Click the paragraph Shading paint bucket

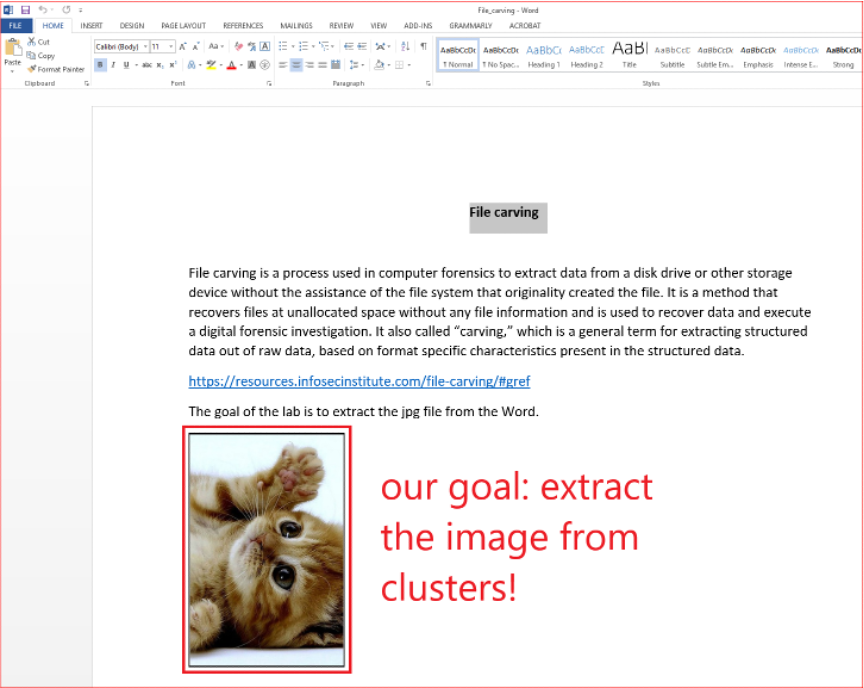tap(379, 65)
